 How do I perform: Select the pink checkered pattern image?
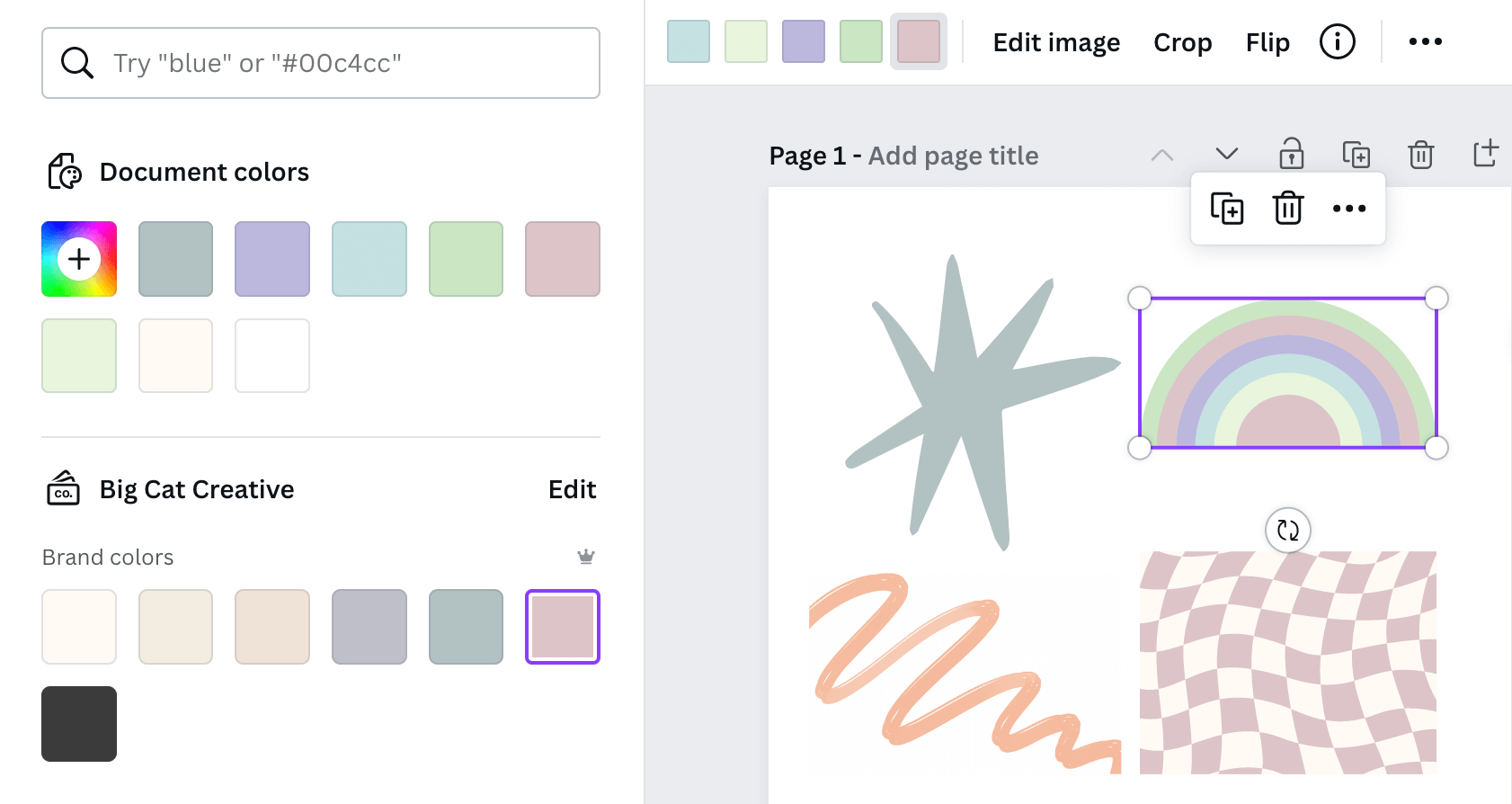click(x=1287, y=662)
